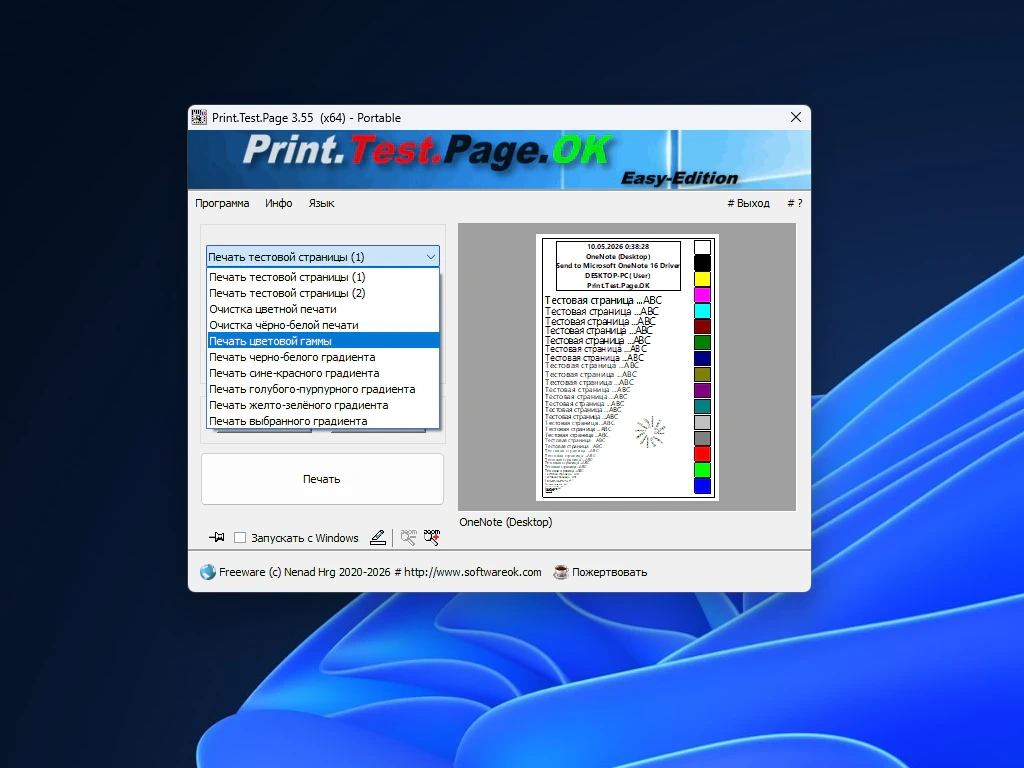This screenshot has width=1024, height=768.
Task: Choose 'Печать выбранного градиента' option
Action: 323,421
